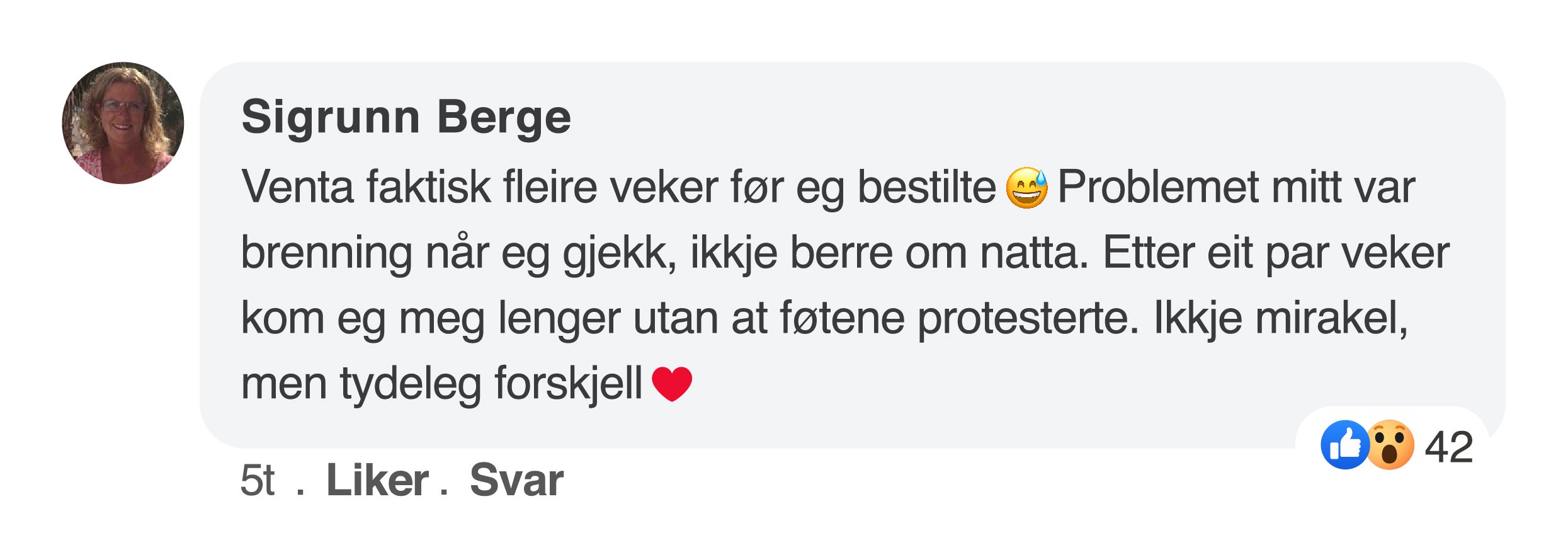This screenshot has height=557, width=1568.
Task: Open Sigrunn Berge's profile picture
Action: (123, 123)
